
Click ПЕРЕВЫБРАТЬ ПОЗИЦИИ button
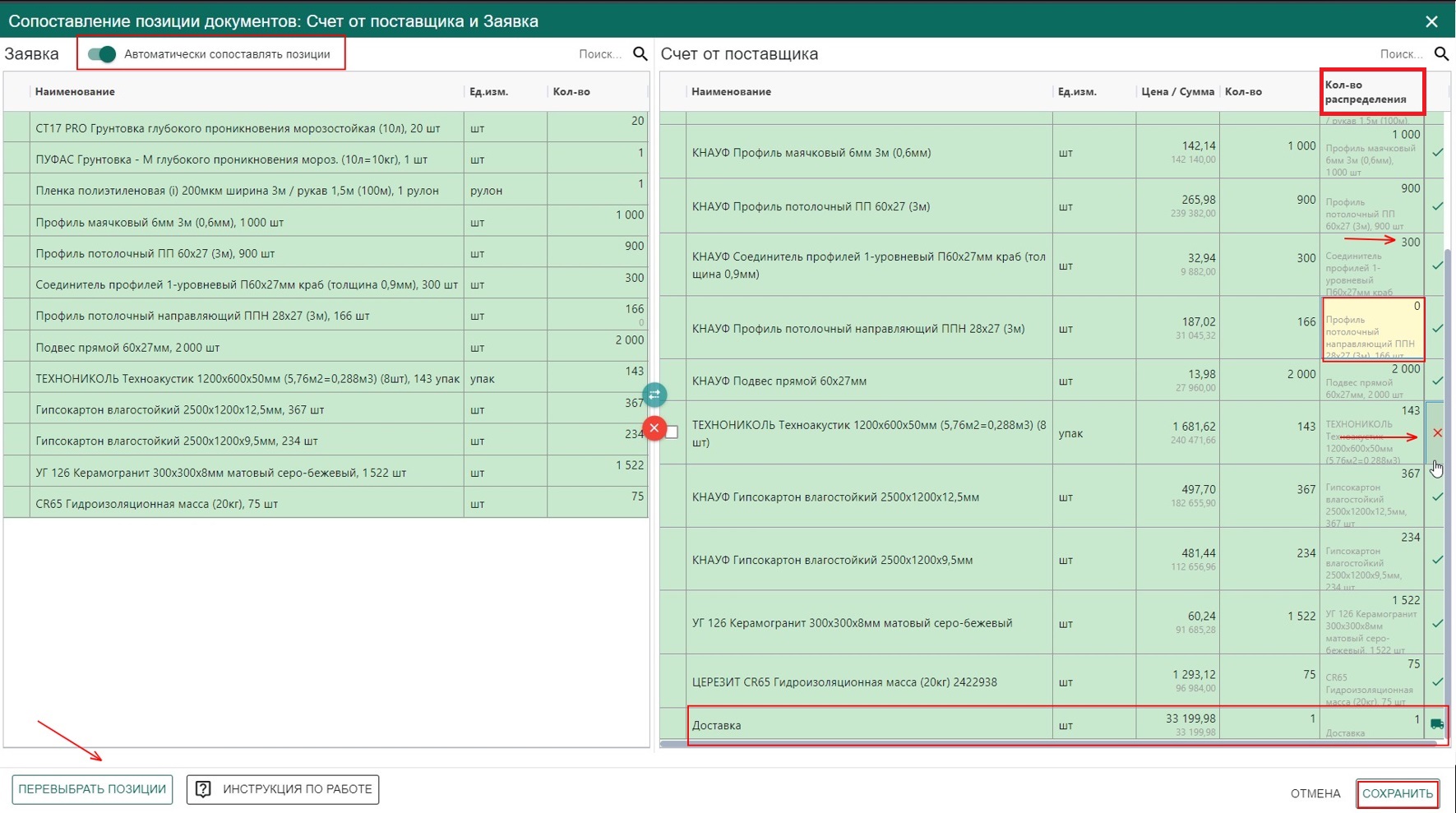pyautogui.click(x=92, y=789)
